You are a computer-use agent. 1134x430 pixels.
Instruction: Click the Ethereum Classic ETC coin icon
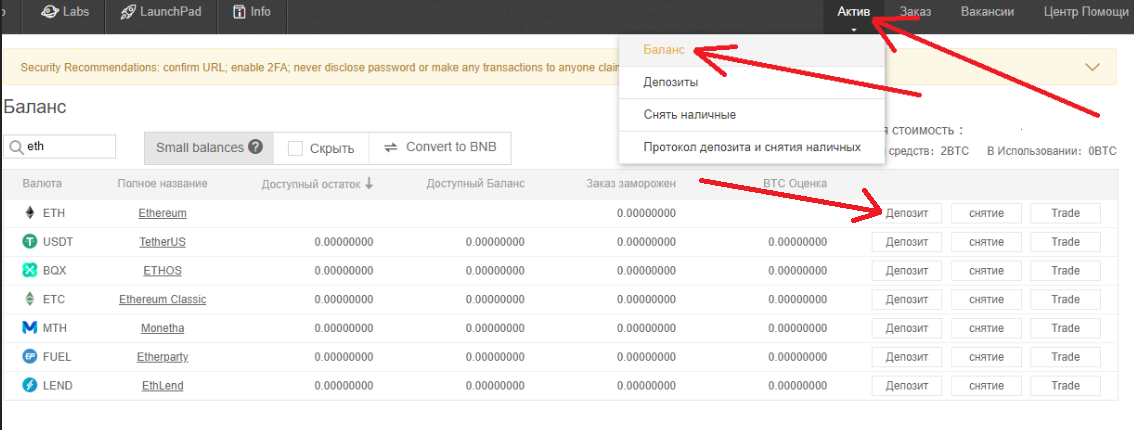click(29, 299)
